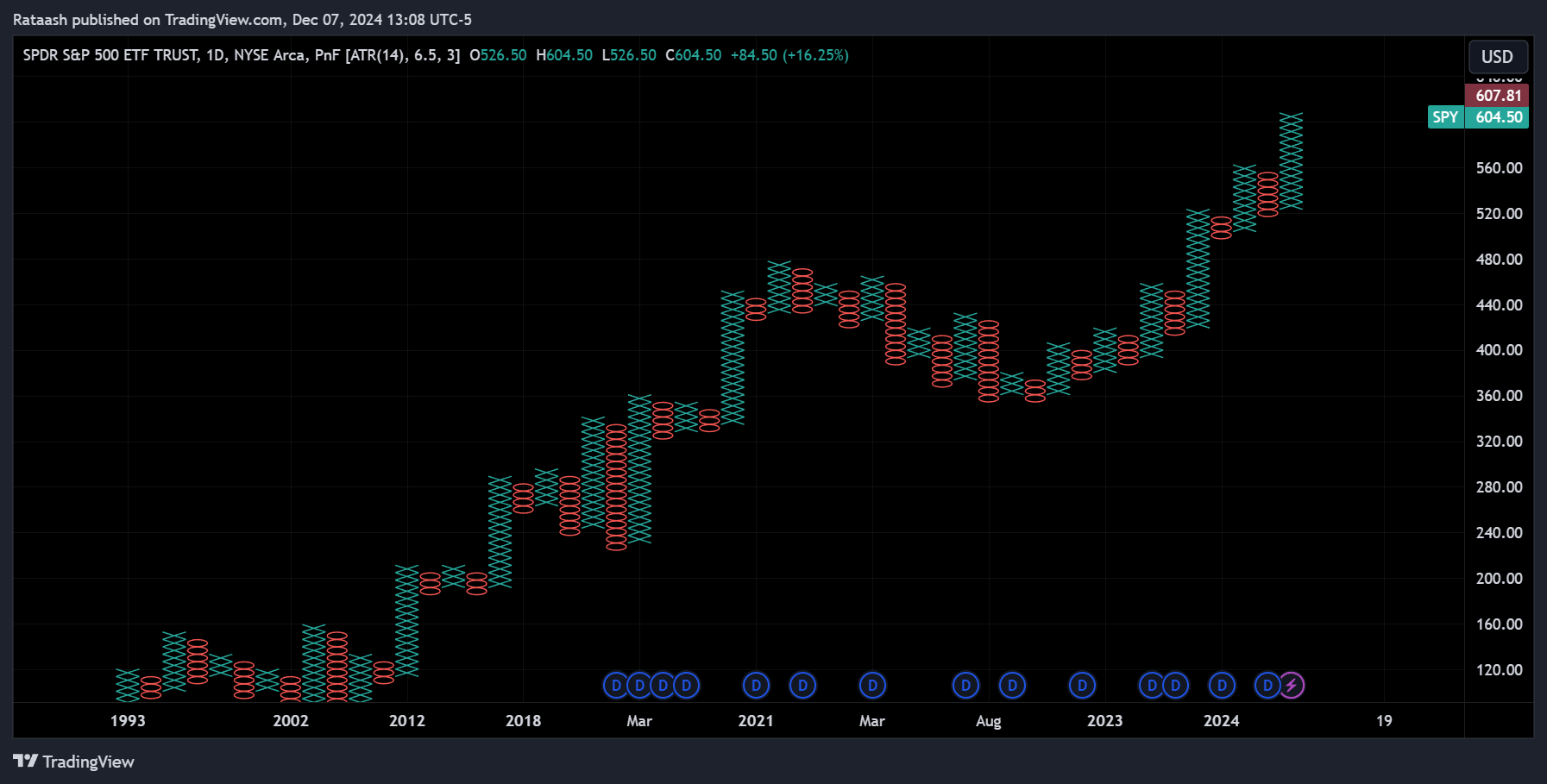Click the 440.00 price axis label

pyautogui.click(x=1499, y=305)
